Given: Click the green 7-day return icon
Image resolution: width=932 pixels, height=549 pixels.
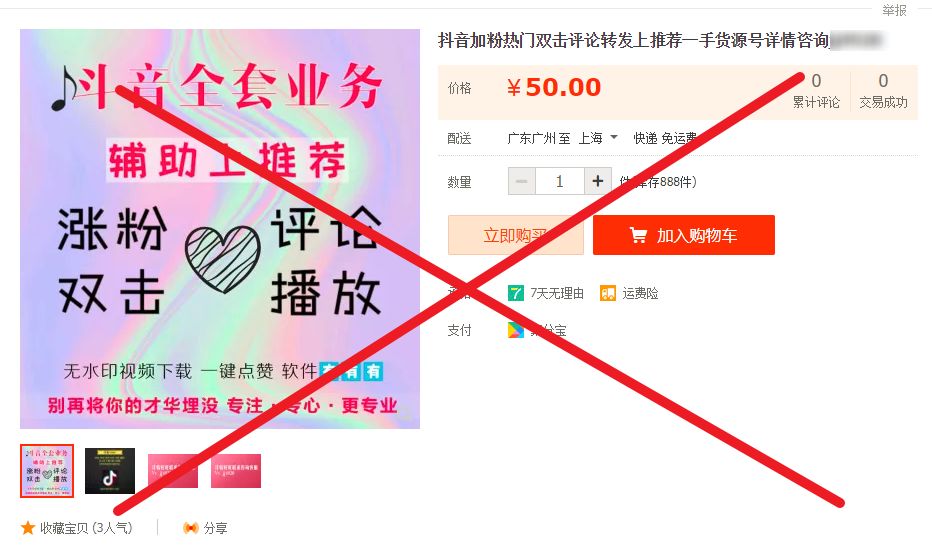Looking at the screenshot, I should [515, 293].
